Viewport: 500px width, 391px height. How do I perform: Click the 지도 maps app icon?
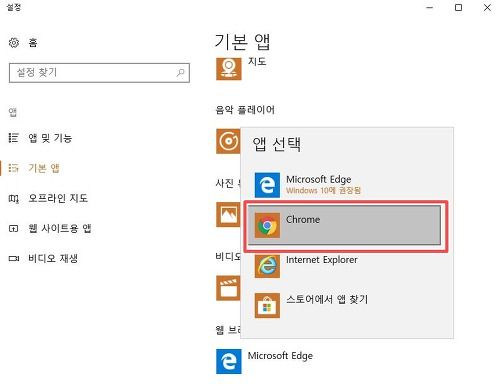pyautogui.click(x=229, y=69)
